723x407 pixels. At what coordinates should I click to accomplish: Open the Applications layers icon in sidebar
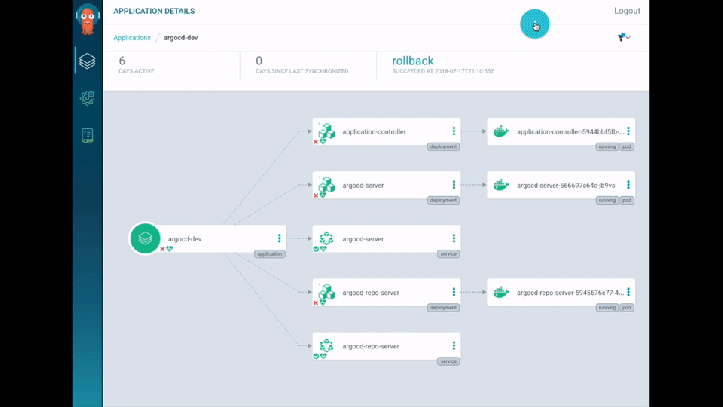click(x=87, y=62)
